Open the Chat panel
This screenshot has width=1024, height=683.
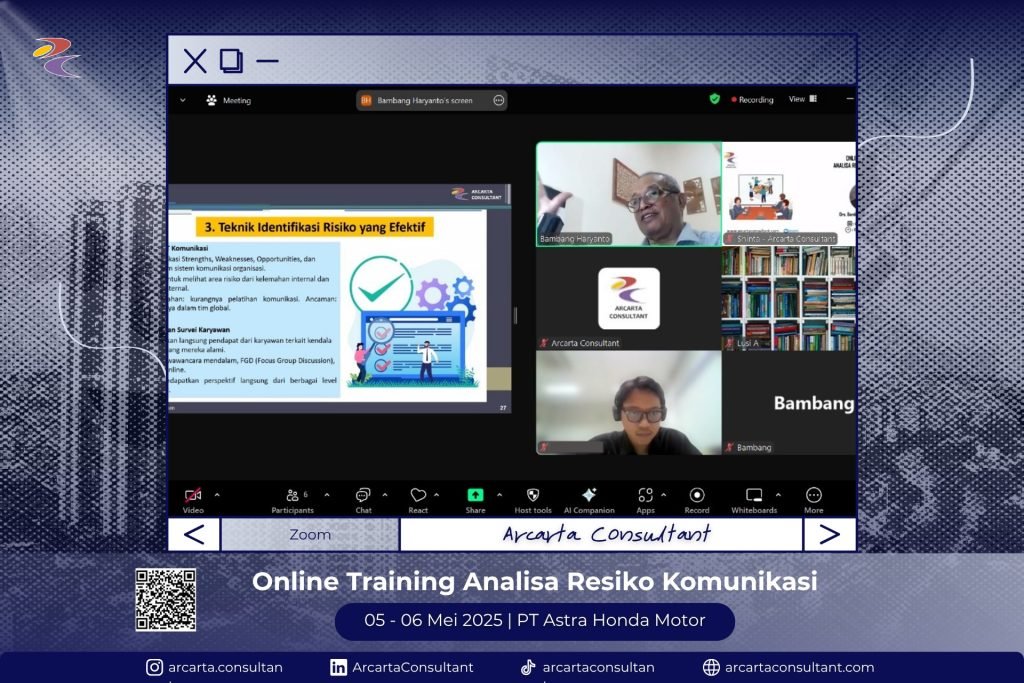363,495
